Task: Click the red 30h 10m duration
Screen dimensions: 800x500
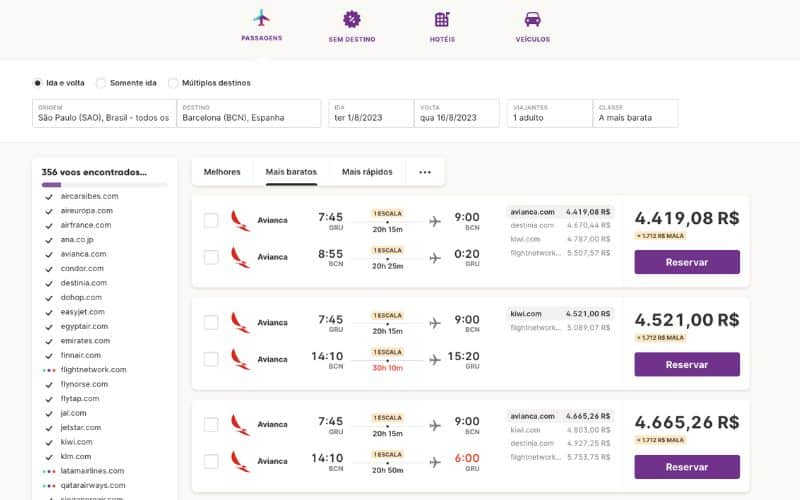Action: click(x=387, y=368)
